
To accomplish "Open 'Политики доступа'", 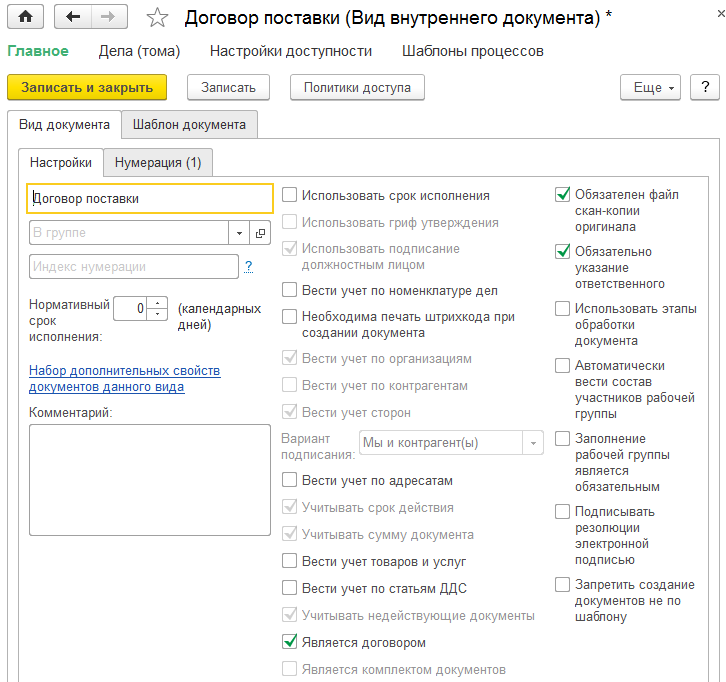I will pyautogui.click(x=357, y=87).
